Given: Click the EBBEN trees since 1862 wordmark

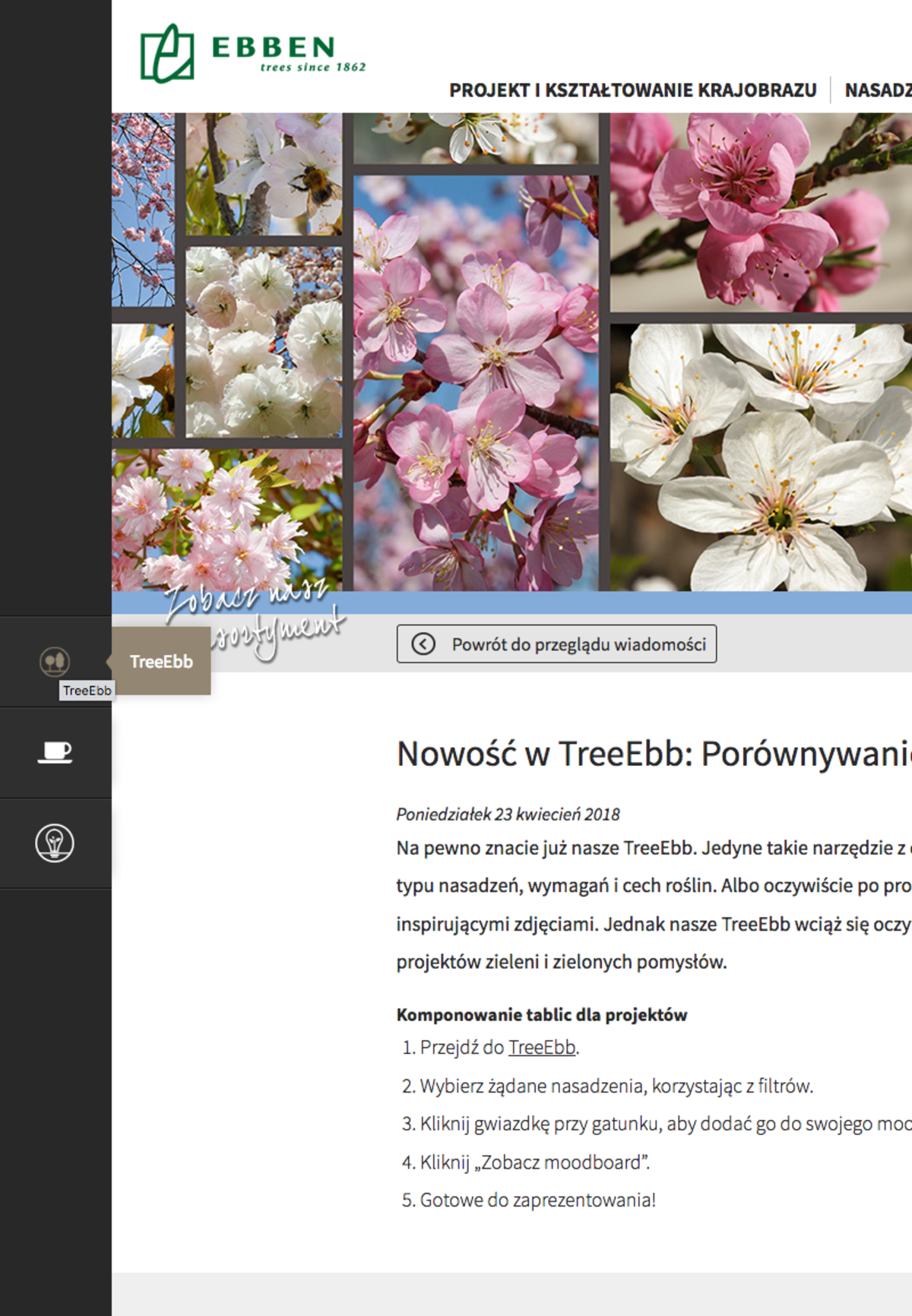Looking at the screenshot, I should 287,53.
